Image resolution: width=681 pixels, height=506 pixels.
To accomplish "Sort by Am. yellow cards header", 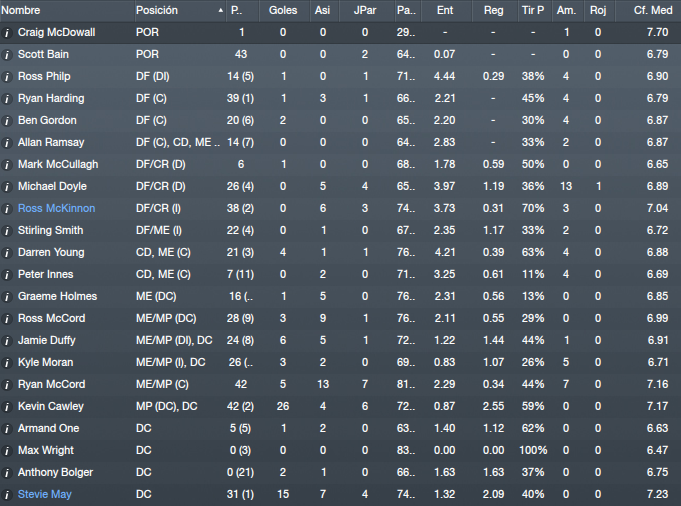I will [x=566, y=10].
